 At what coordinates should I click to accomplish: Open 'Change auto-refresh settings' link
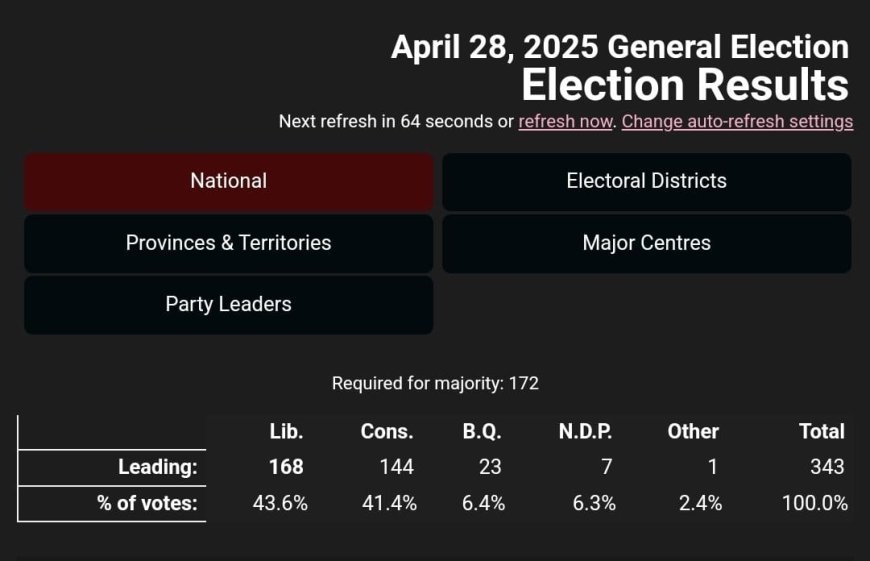pyautogui.click(x=737, y=121)
